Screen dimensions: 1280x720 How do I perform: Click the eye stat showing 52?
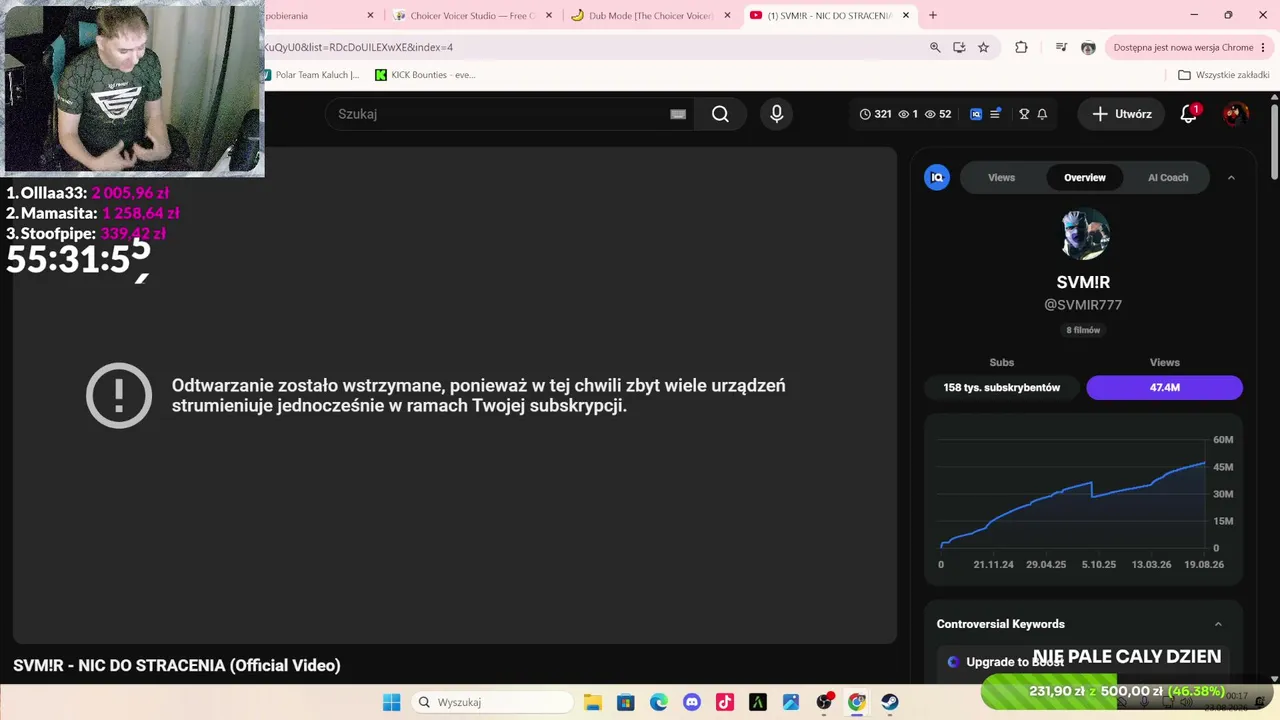pos(938,114)
